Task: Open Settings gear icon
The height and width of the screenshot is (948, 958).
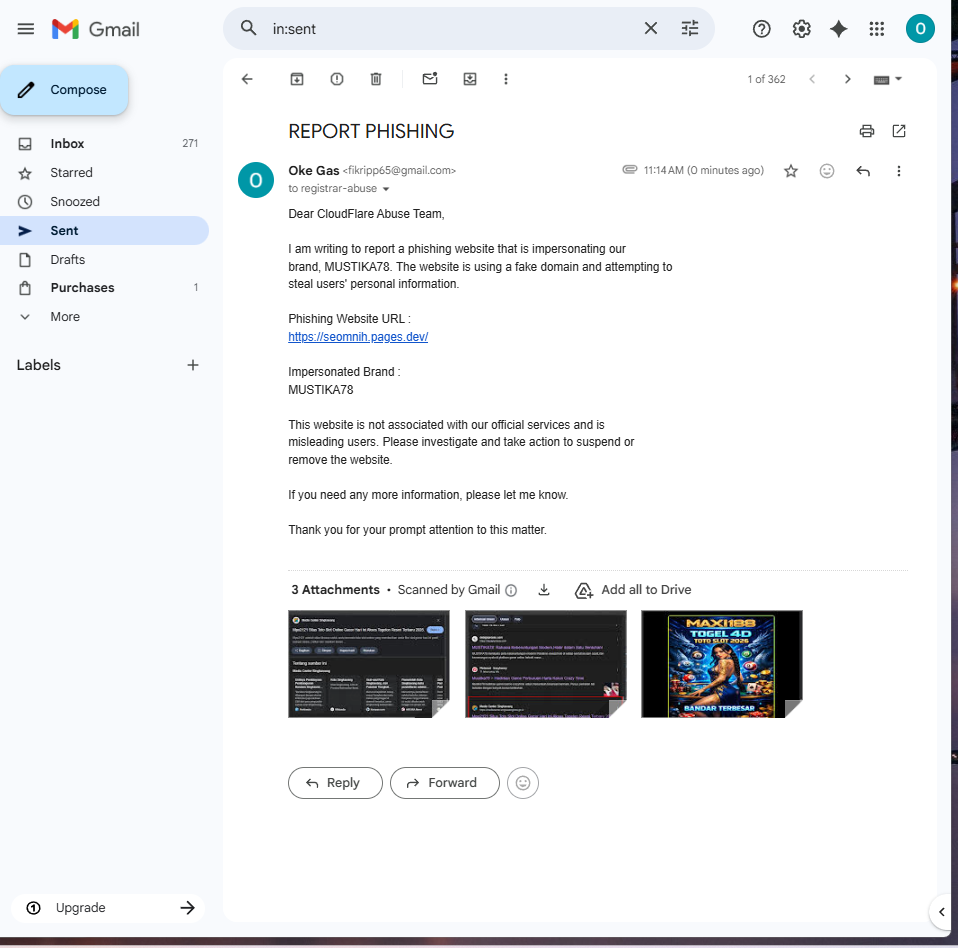Action: tap(801, 29)
